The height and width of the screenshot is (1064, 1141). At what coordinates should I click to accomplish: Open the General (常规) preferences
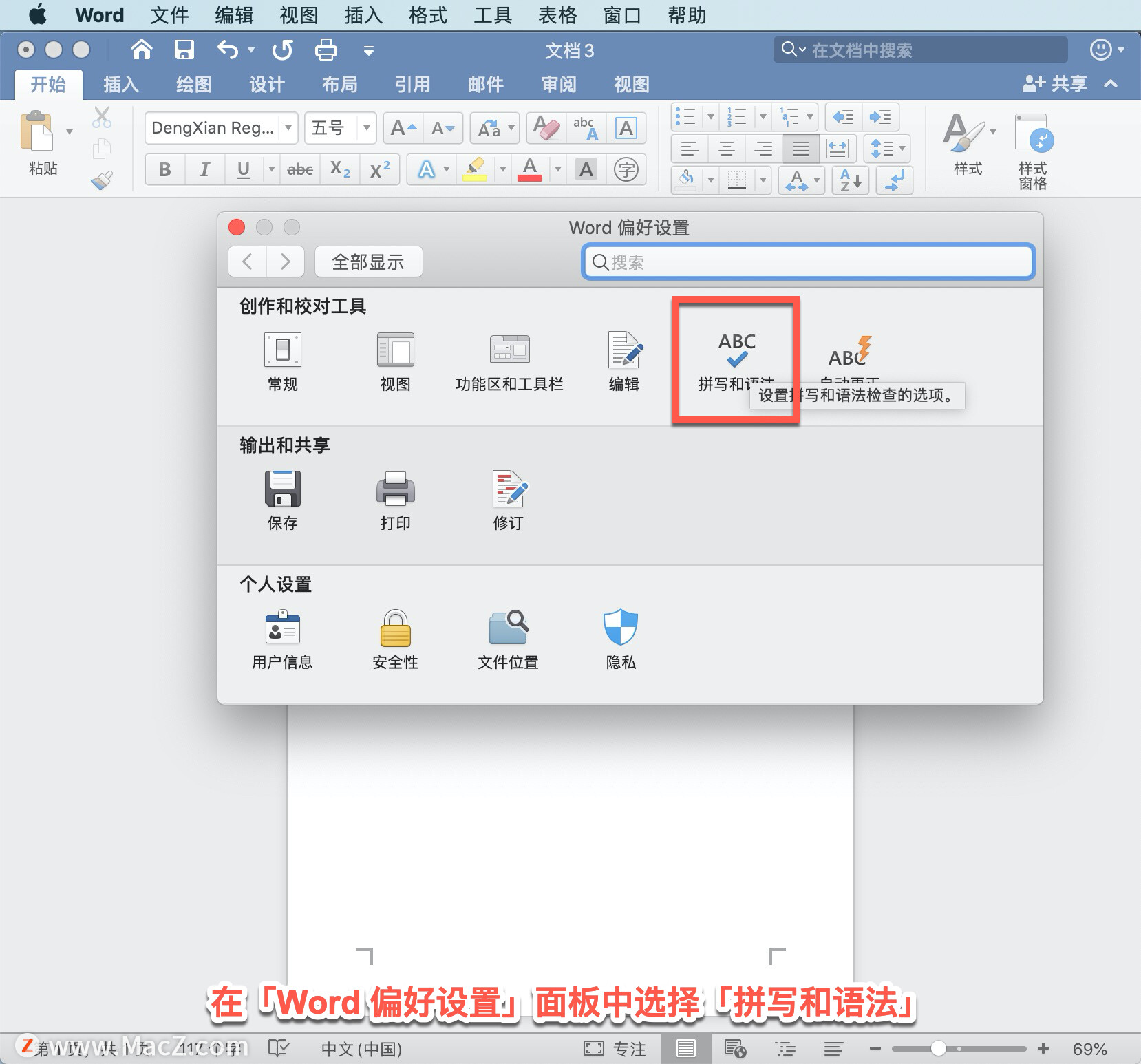point(283,361)
